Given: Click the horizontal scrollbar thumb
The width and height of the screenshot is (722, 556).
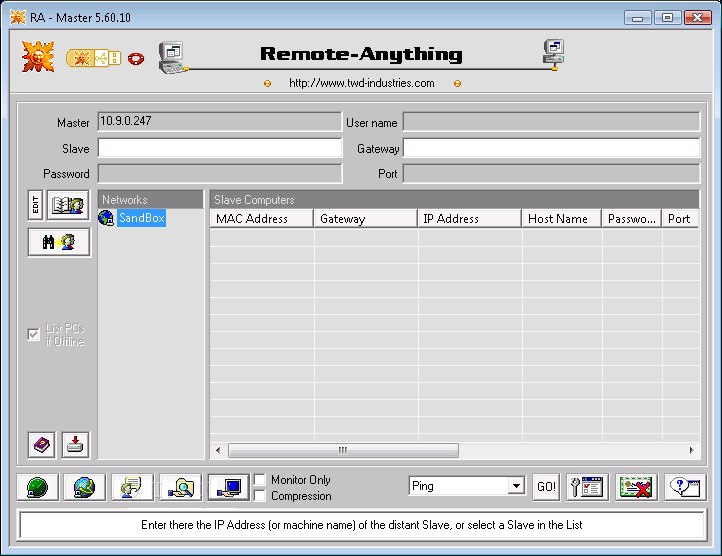Looking at the screenshot, I should [344, 450].
